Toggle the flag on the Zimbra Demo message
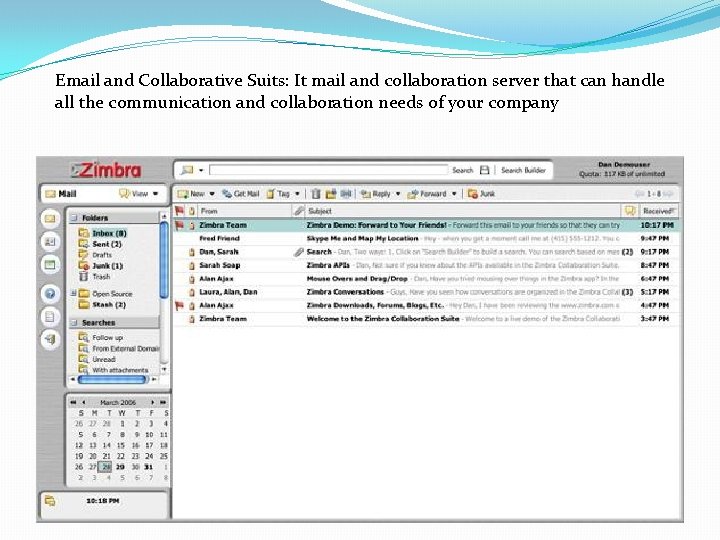Viewport: 720px width, 540px height. [180, 225]
